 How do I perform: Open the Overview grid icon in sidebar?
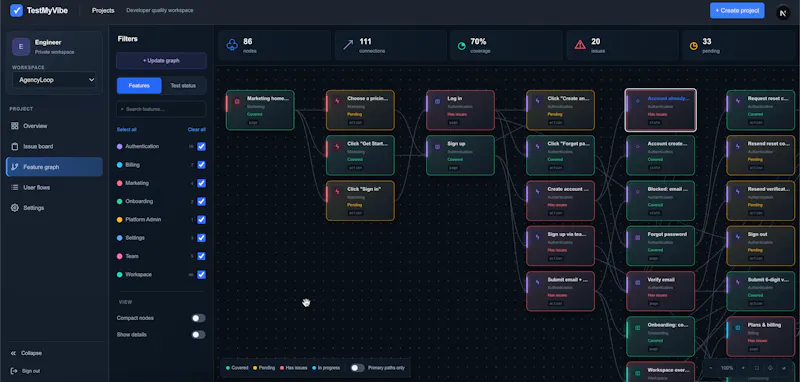15,126
